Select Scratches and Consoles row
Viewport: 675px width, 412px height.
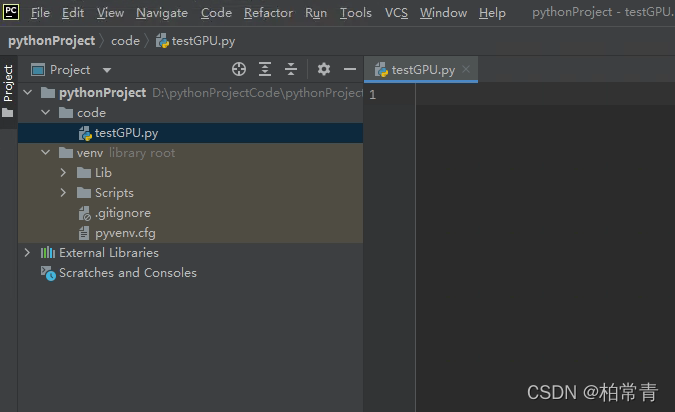point(190,273)
